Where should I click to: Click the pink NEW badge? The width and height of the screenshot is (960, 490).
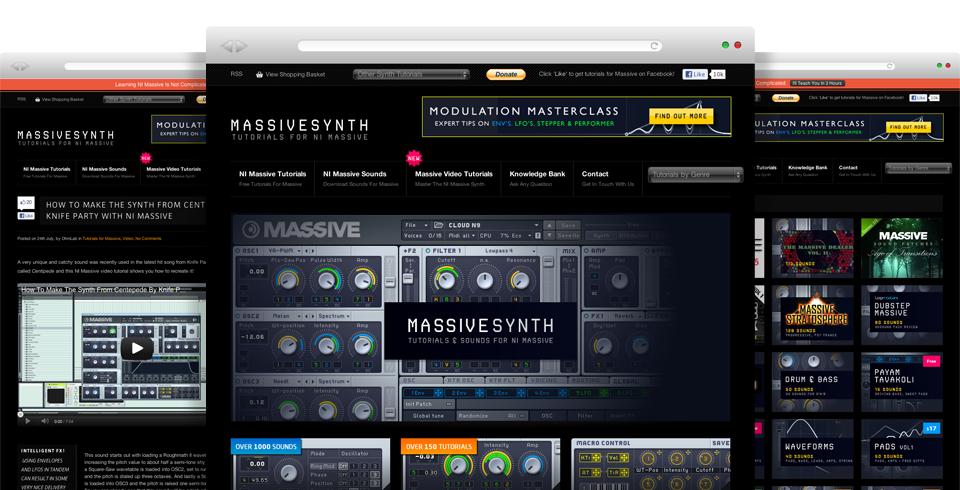click(x=413, y=157)
